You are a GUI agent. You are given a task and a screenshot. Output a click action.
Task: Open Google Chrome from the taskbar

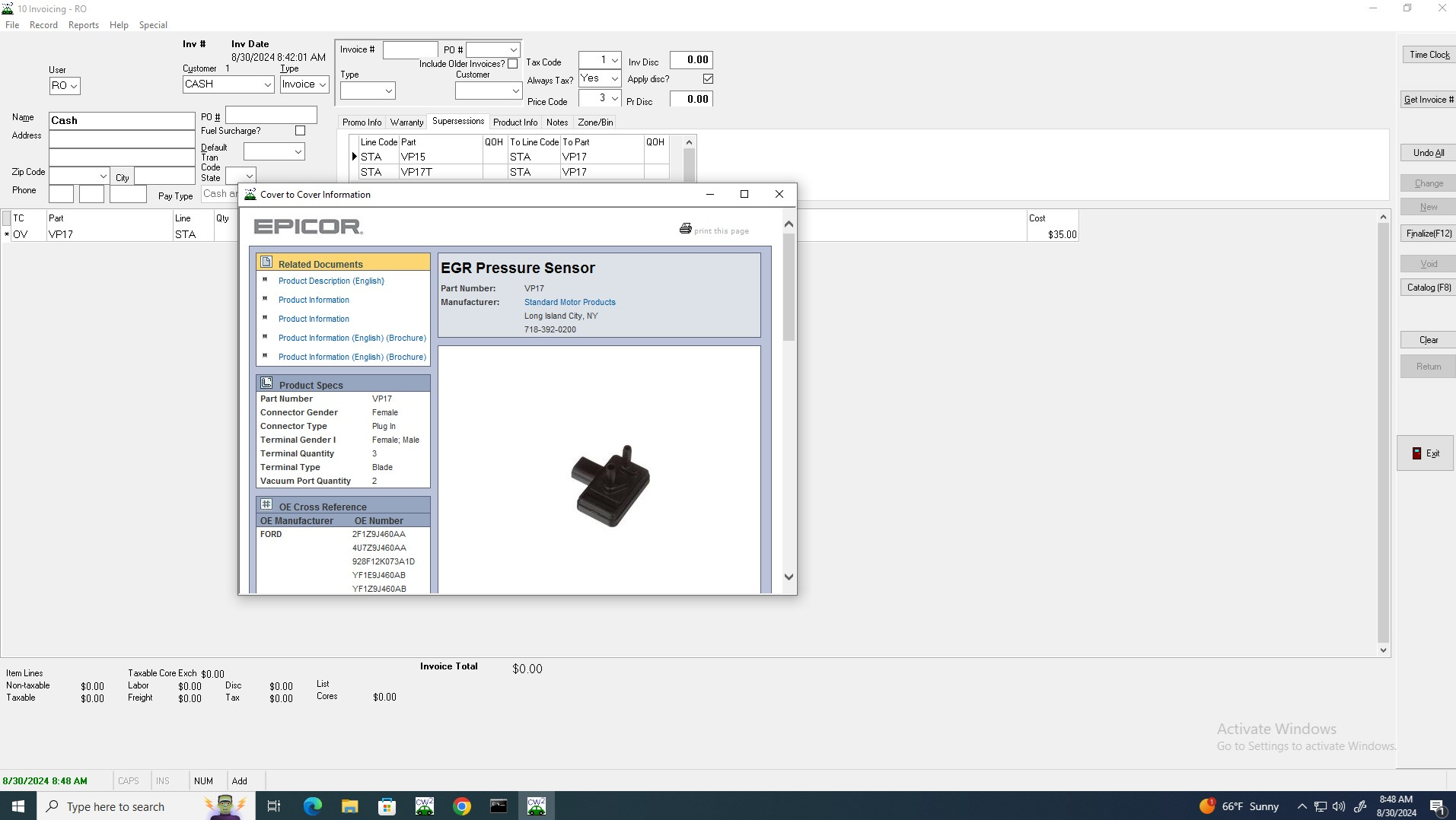pos(461,806)
